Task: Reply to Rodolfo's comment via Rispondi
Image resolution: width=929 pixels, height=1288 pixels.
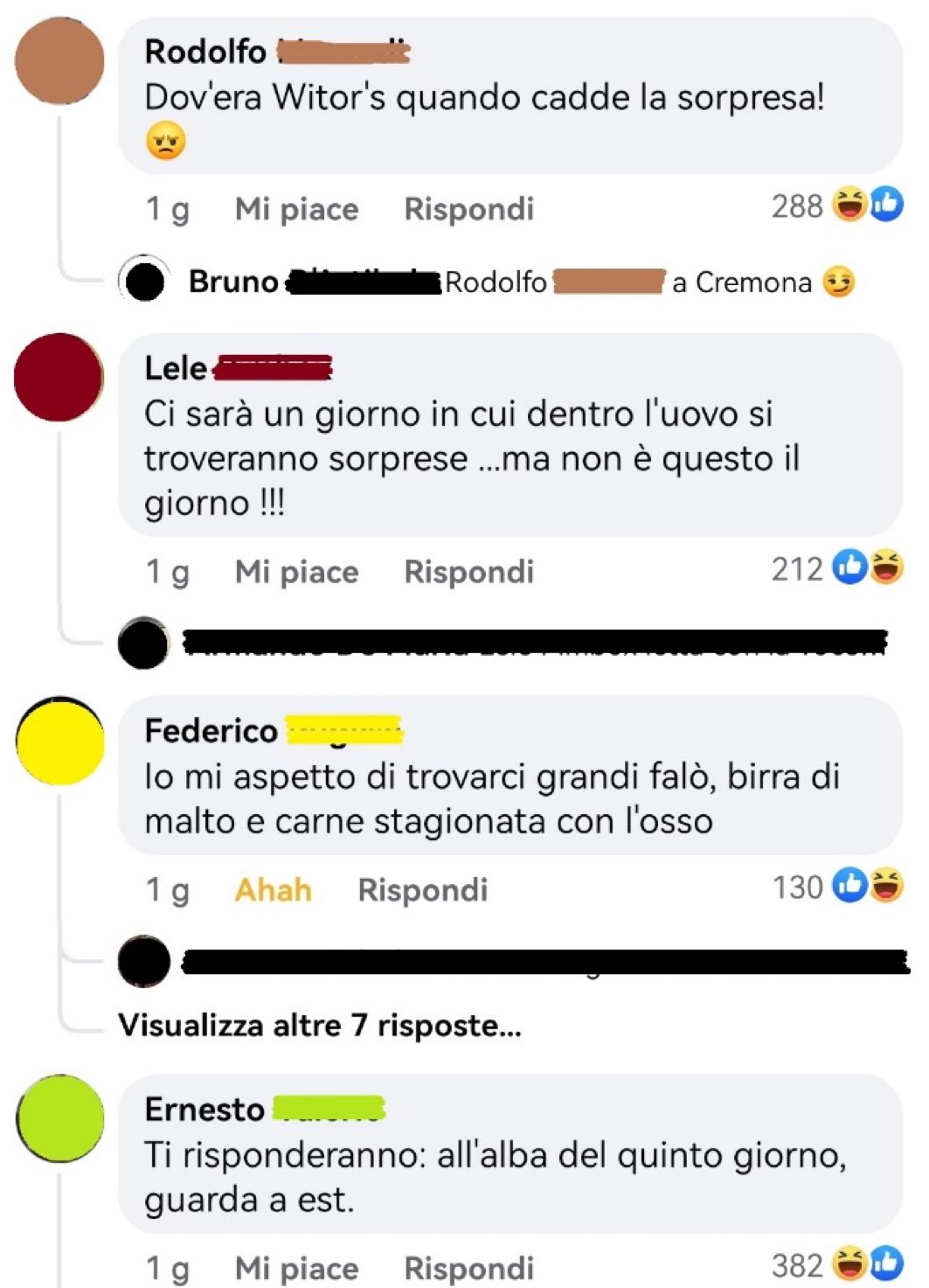Action: point(468,209)
